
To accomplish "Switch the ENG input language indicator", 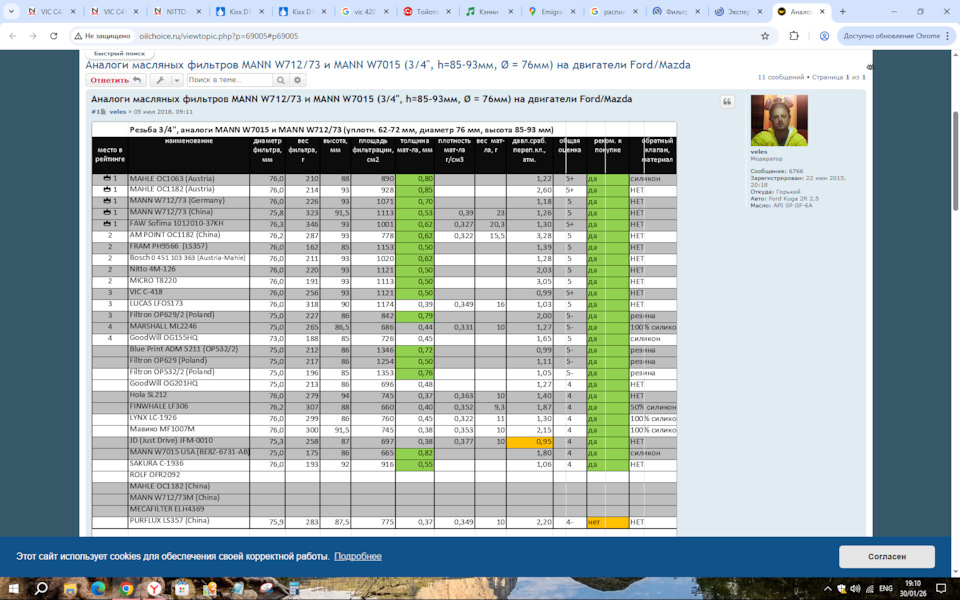I will 885,588.
